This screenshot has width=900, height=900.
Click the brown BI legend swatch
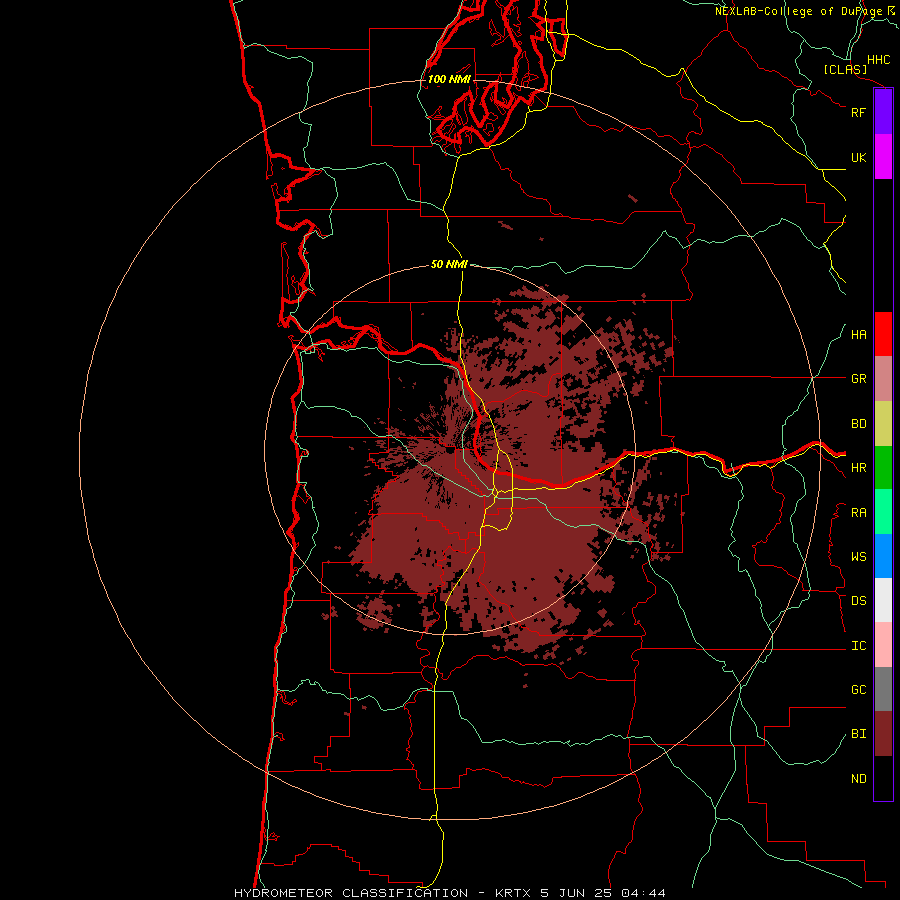coord(883,734)
